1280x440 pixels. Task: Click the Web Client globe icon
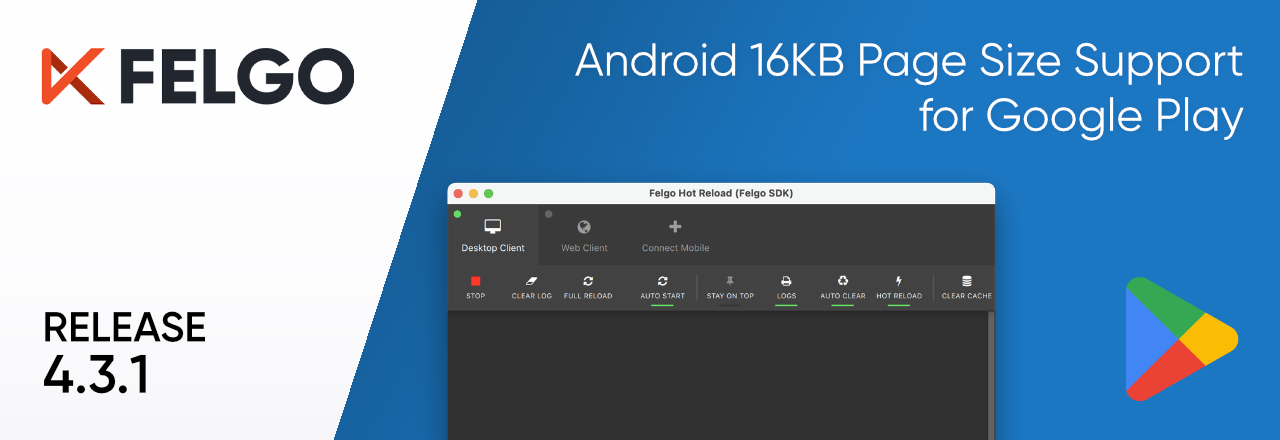[584, 227]
